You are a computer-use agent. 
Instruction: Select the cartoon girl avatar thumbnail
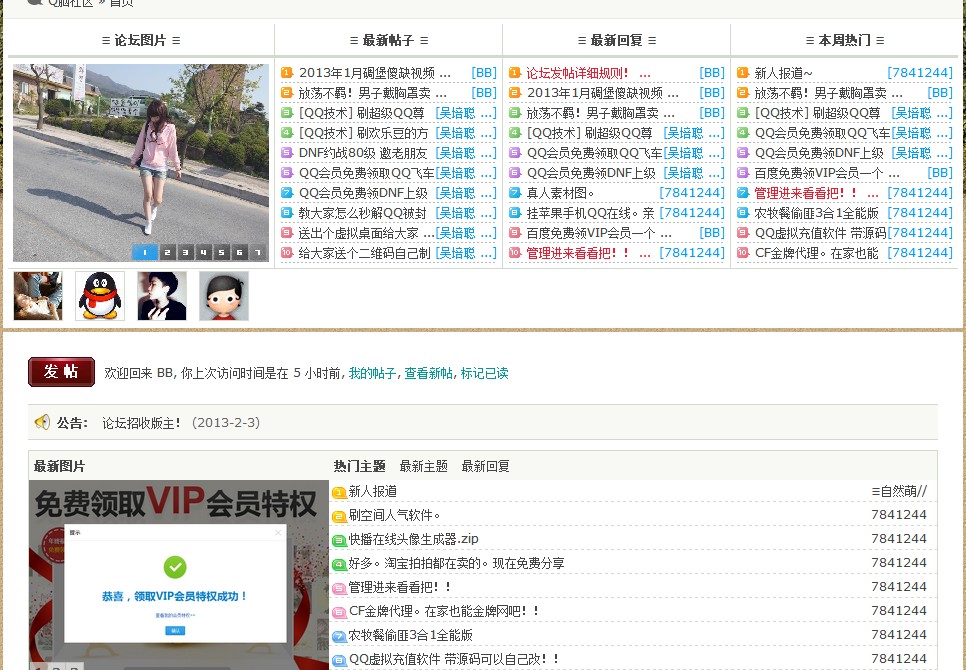[x=223, y=296]
